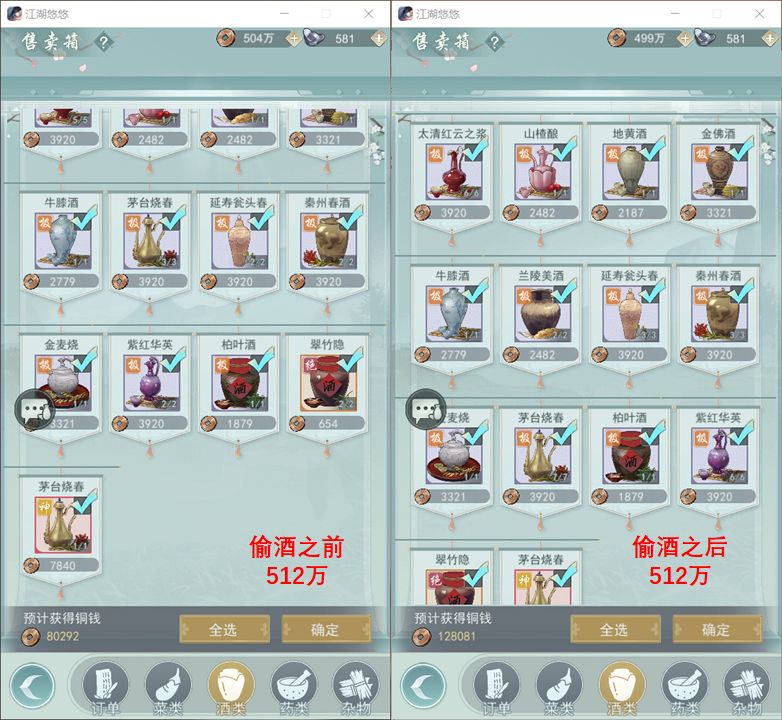Uncheck 茅台烧春 7840 item in left window

pos(62,526)
